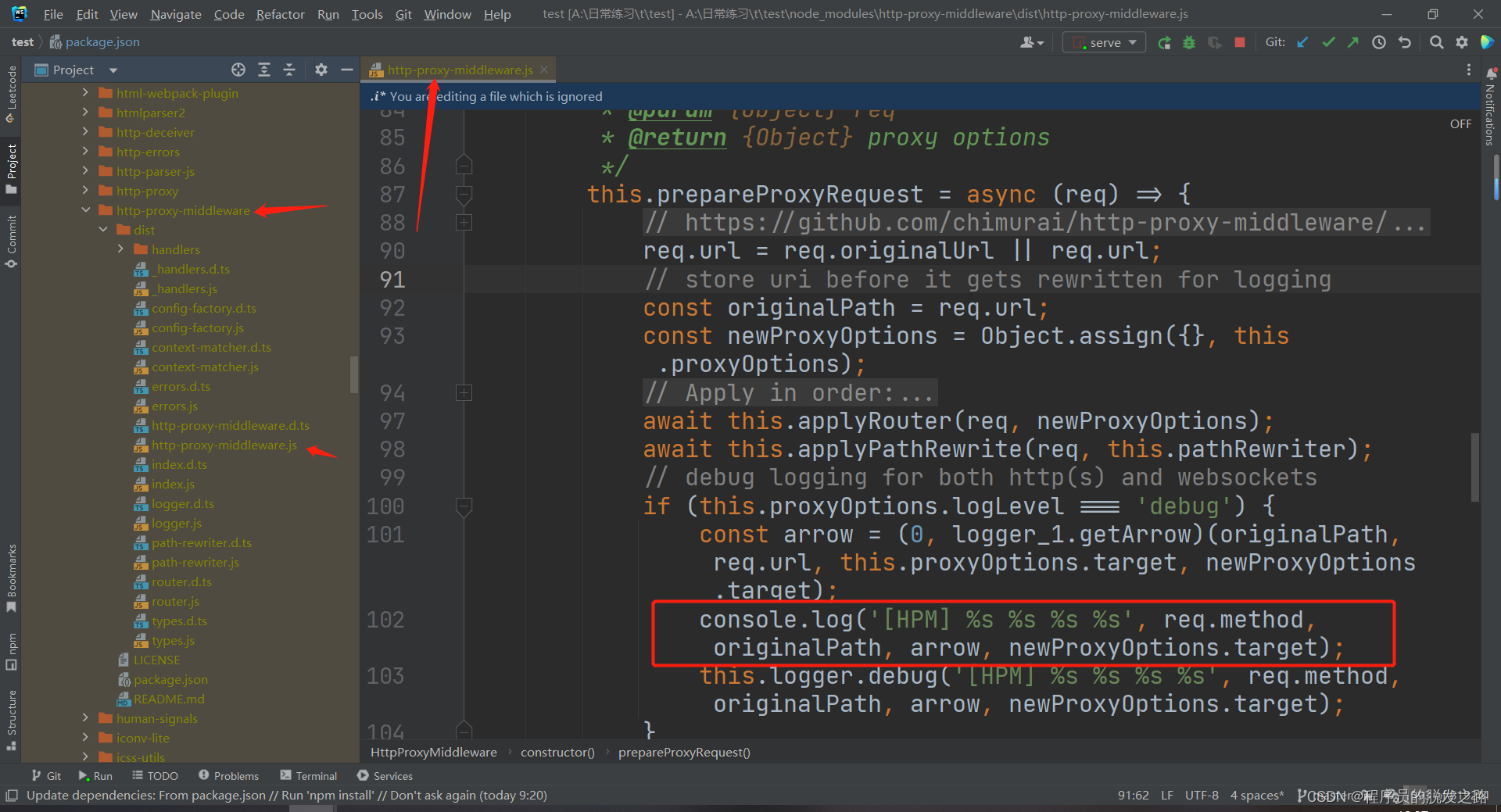Toggle tool window bars icon in status bar
The width and height of the screenshot is (1501, 812).
coord(12,796)
